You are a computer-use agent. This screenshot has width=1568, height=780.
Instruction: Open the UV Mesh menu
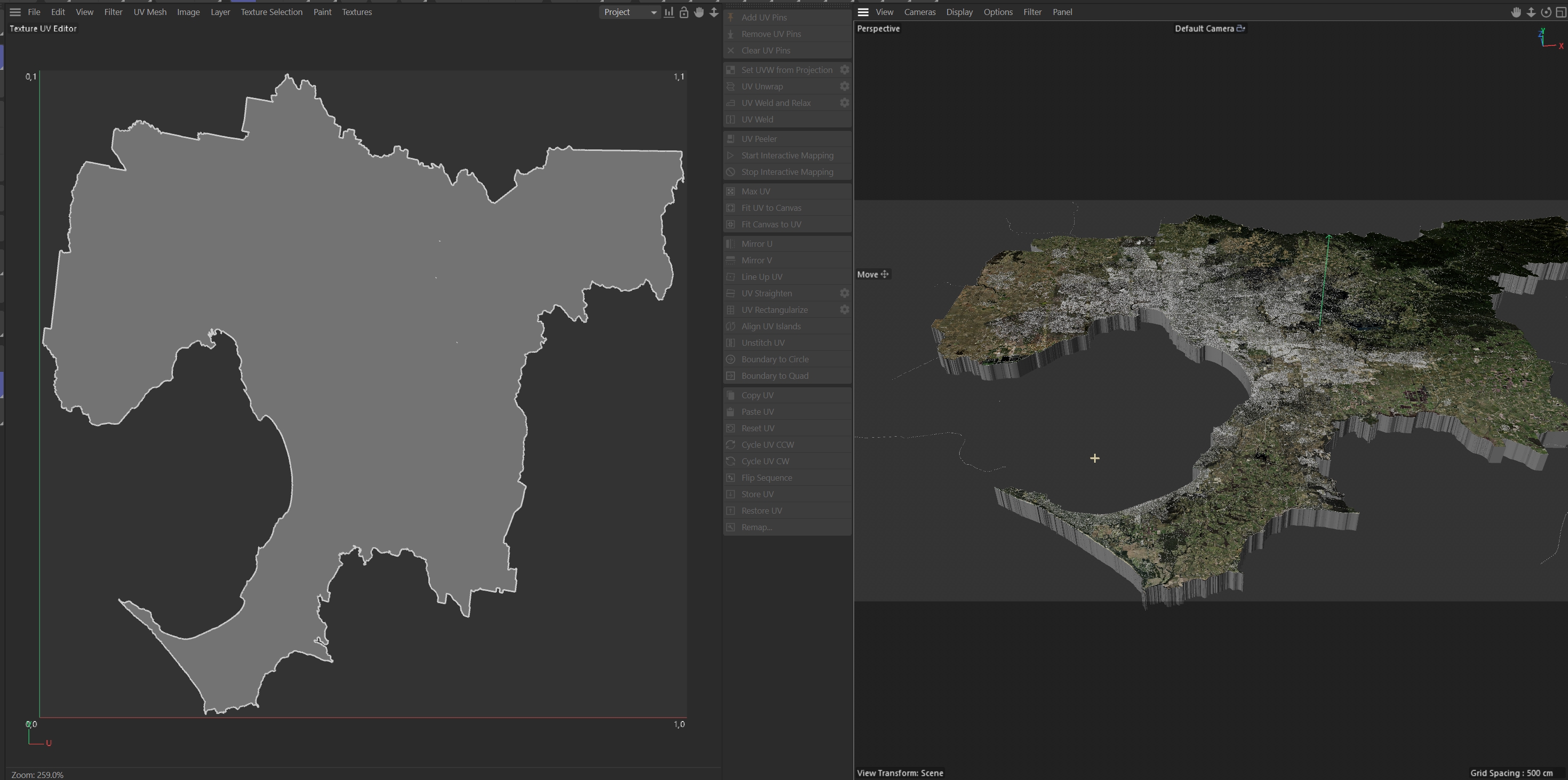tap(150, 12)
